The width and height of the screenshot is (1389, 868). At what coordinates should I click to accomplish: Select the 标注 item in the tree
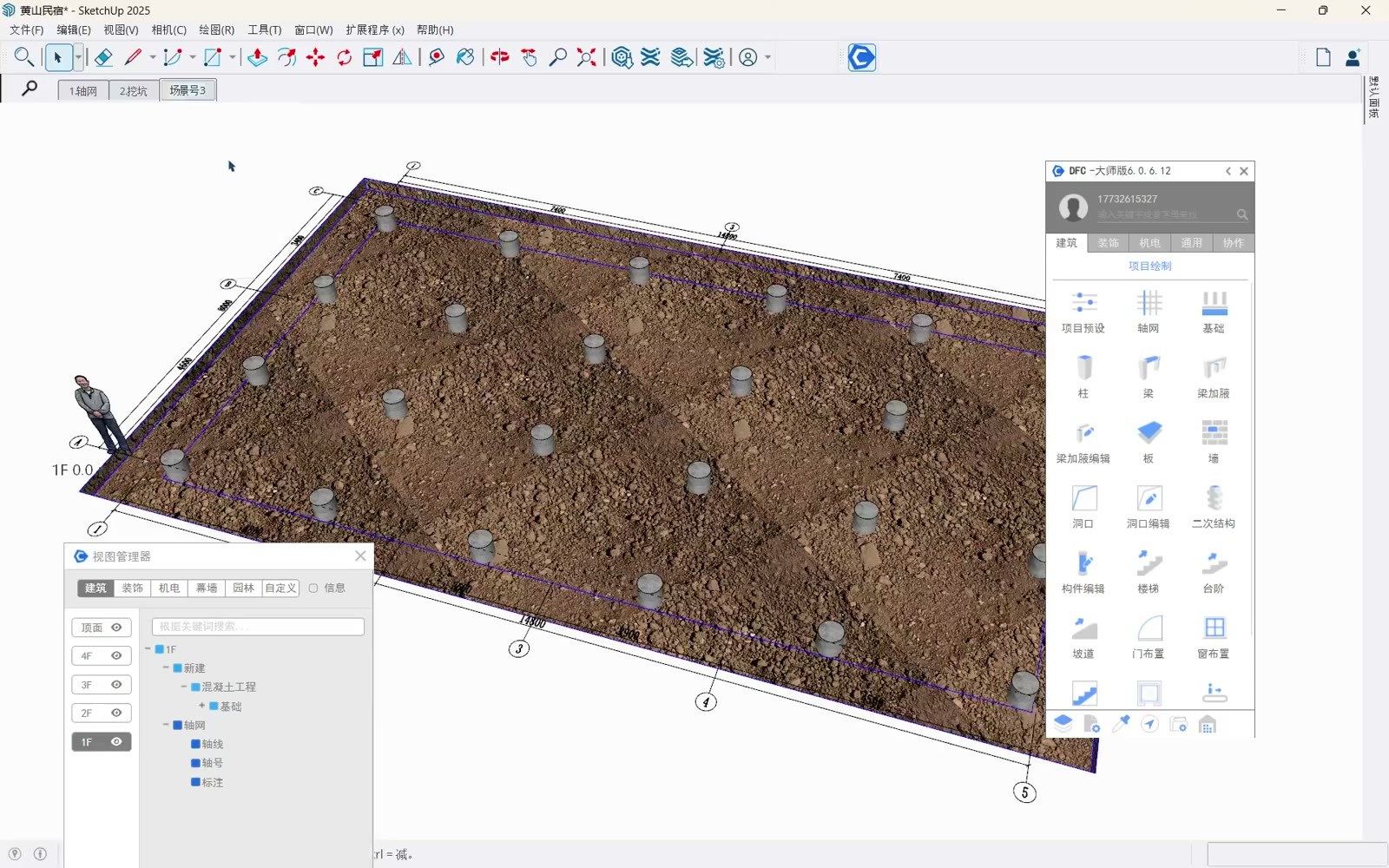pyautogui.click(x=213, y=782)
